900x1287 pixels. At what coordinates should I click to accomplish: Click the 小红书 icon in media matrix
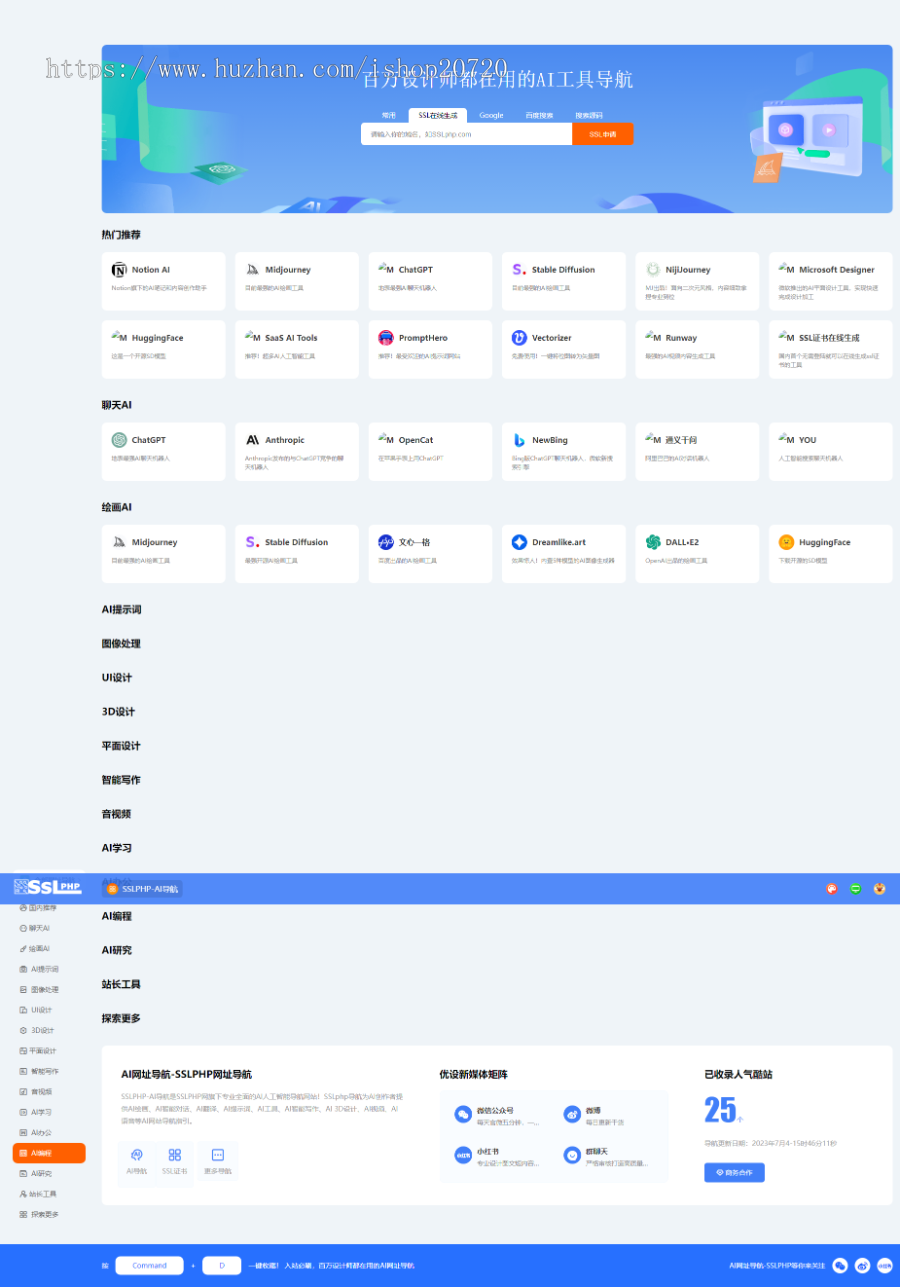[x=463, y=1155]
